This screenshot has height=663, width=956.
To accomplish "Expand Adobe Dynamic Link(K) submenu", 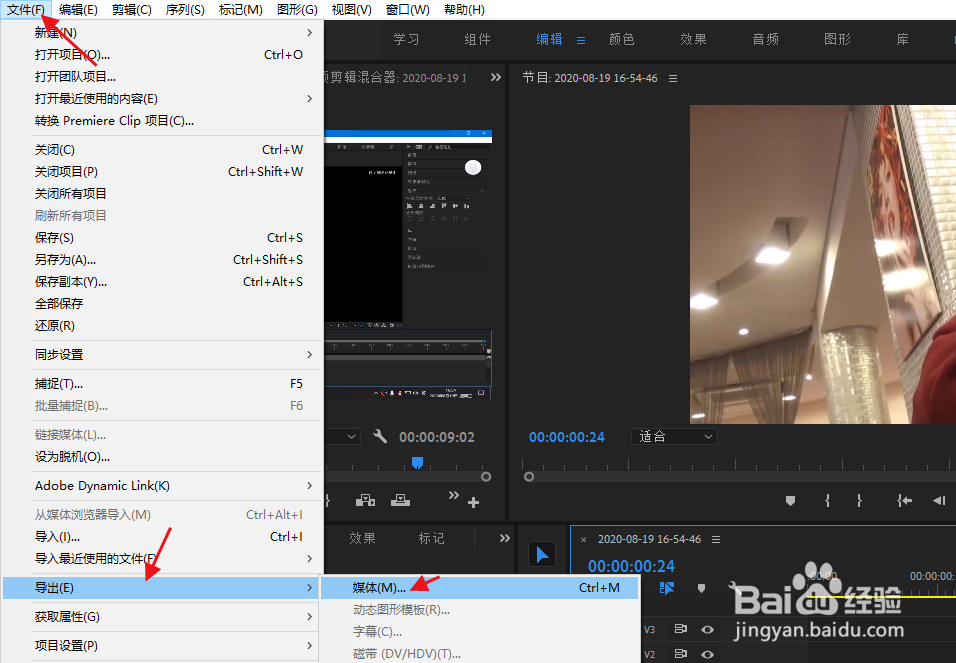I will (162, 486).
